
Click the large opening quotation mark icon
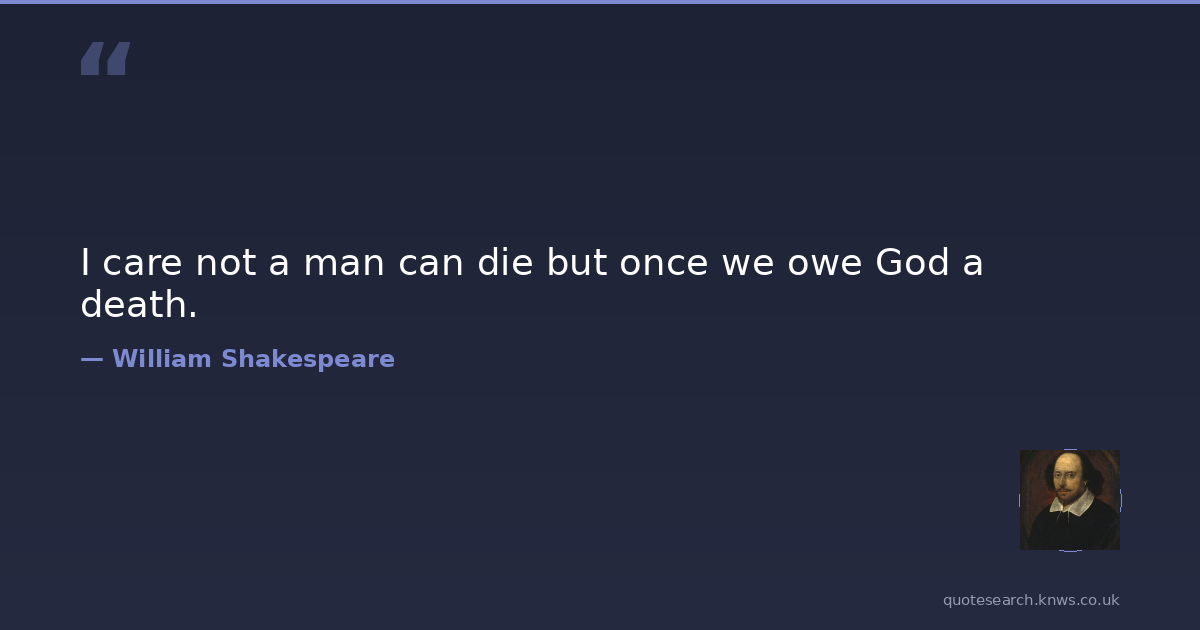[105, 59]
